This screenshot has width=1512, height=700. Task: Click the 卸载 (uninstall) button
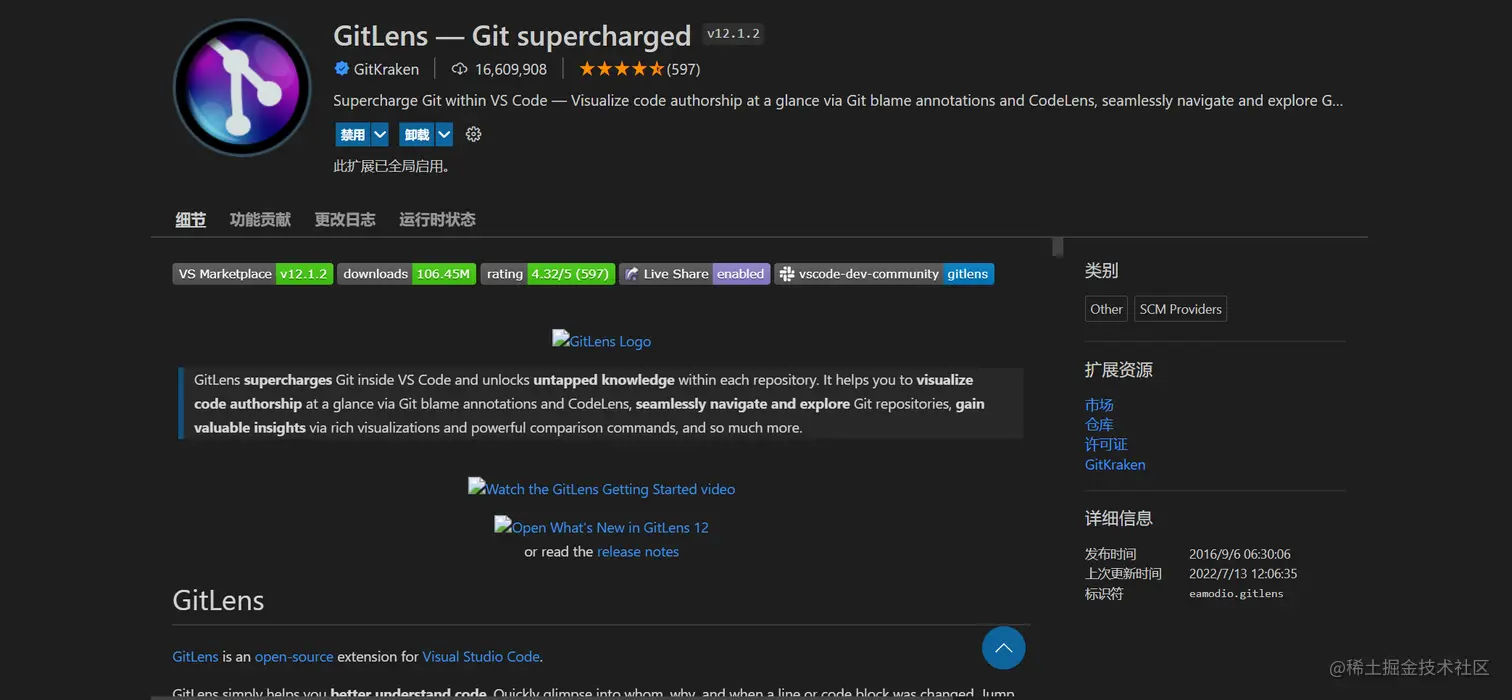[x=417, y=134]
